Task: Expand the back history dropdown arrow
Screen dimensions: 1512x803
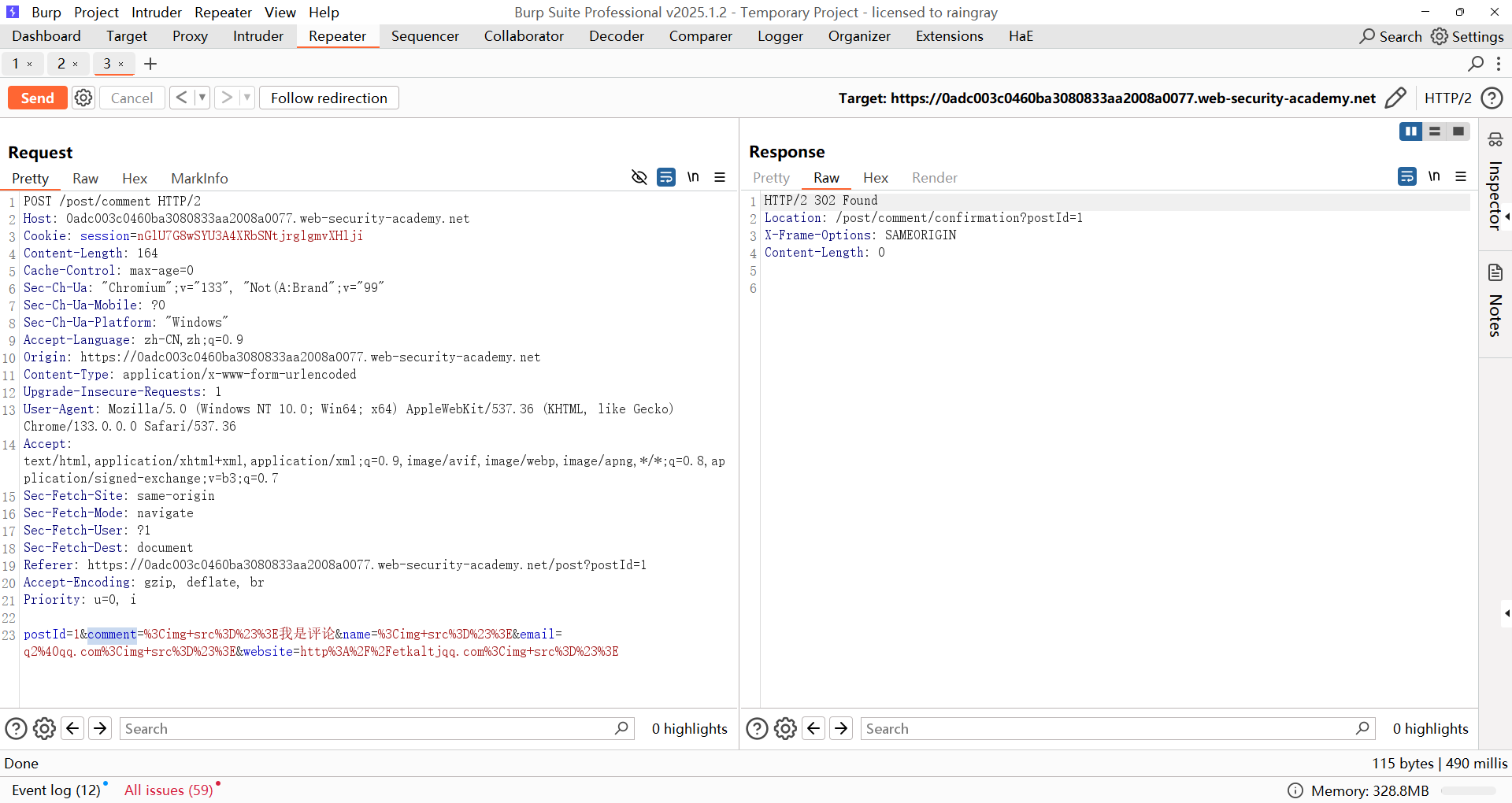Action: tap(202, 98)
